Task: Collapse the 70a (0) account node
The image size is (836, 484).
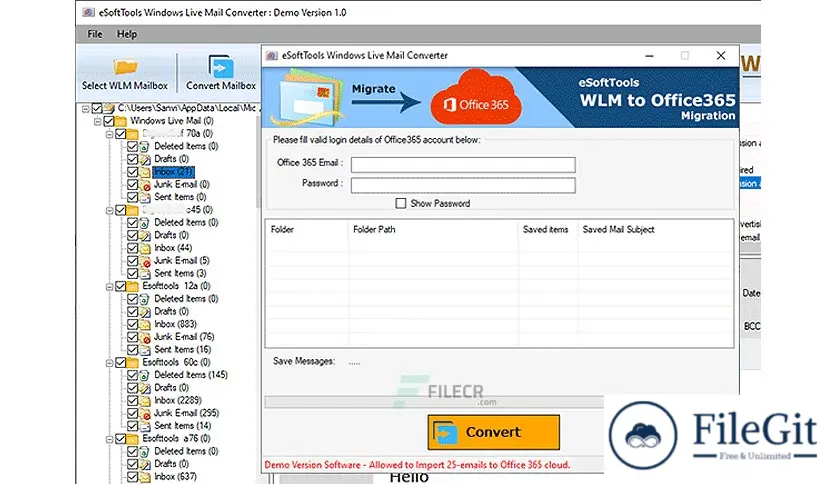Action: 110,134
